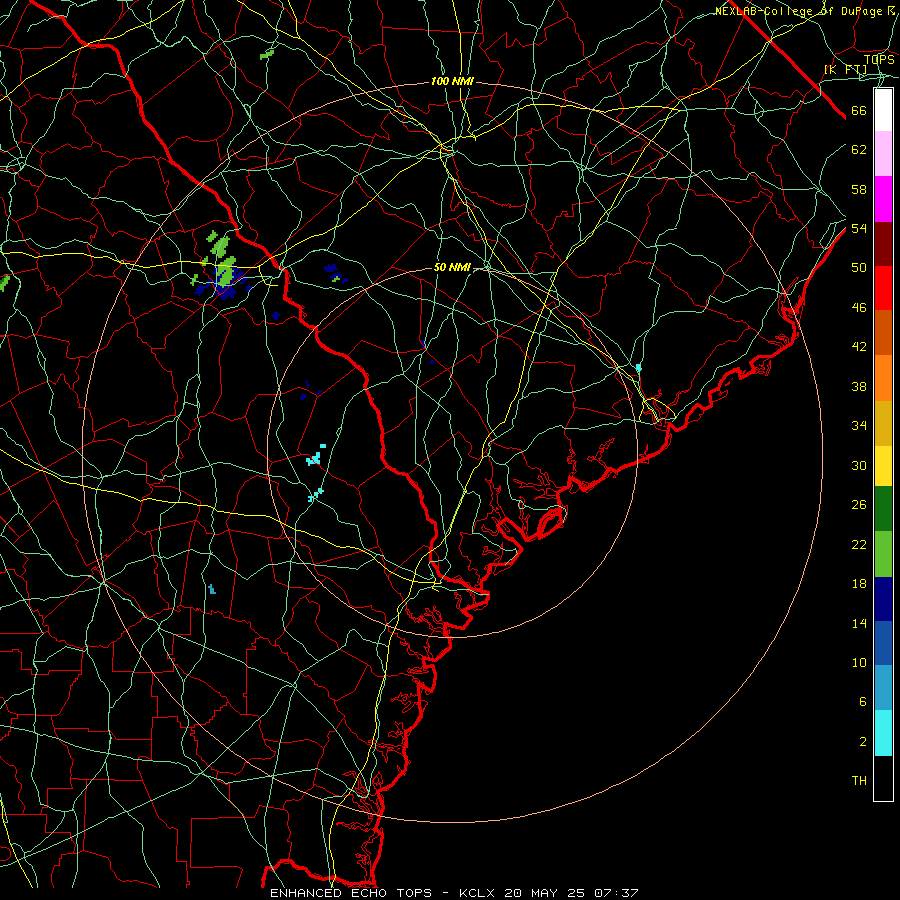The height and width of the screenshot is (900, 900).
Task: Click the 66 legend value
Action: click(859, 111)
